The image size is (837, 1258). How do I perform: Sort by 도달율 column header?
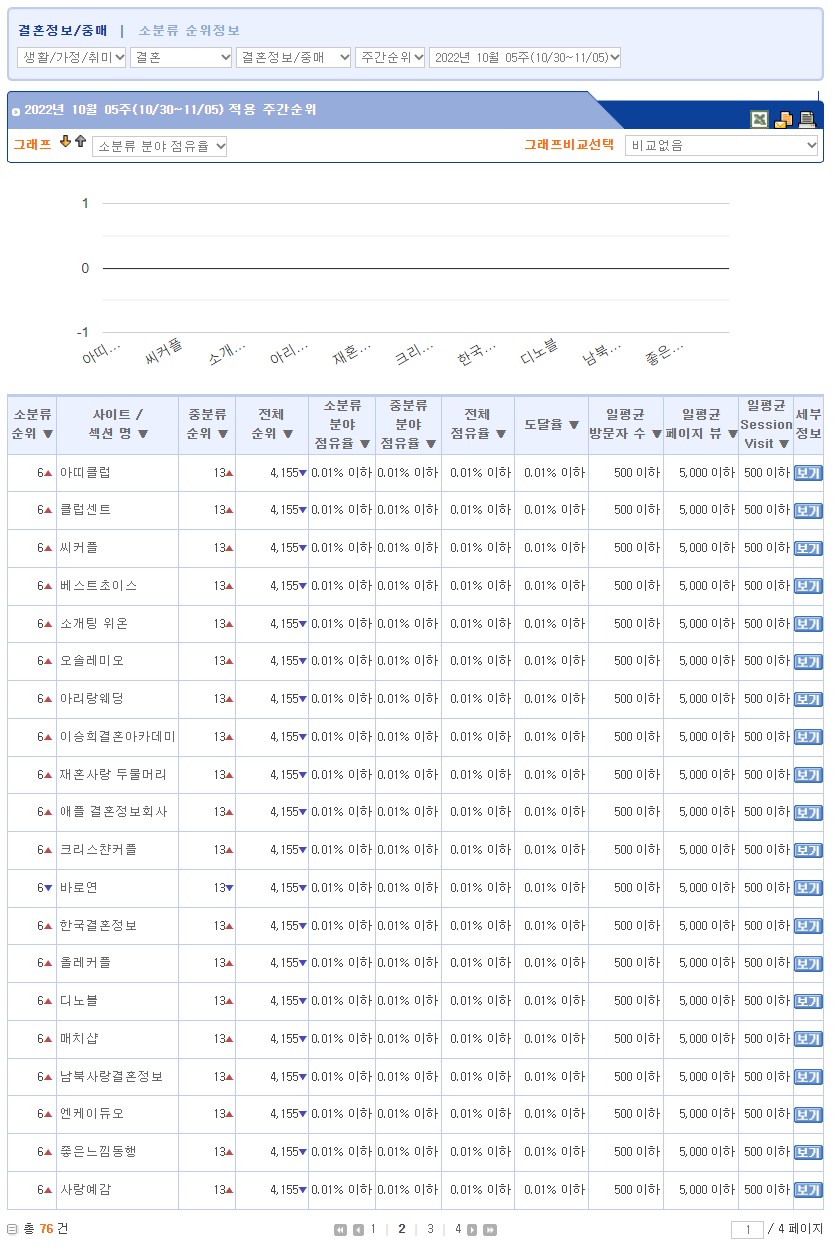coord(551,425)
